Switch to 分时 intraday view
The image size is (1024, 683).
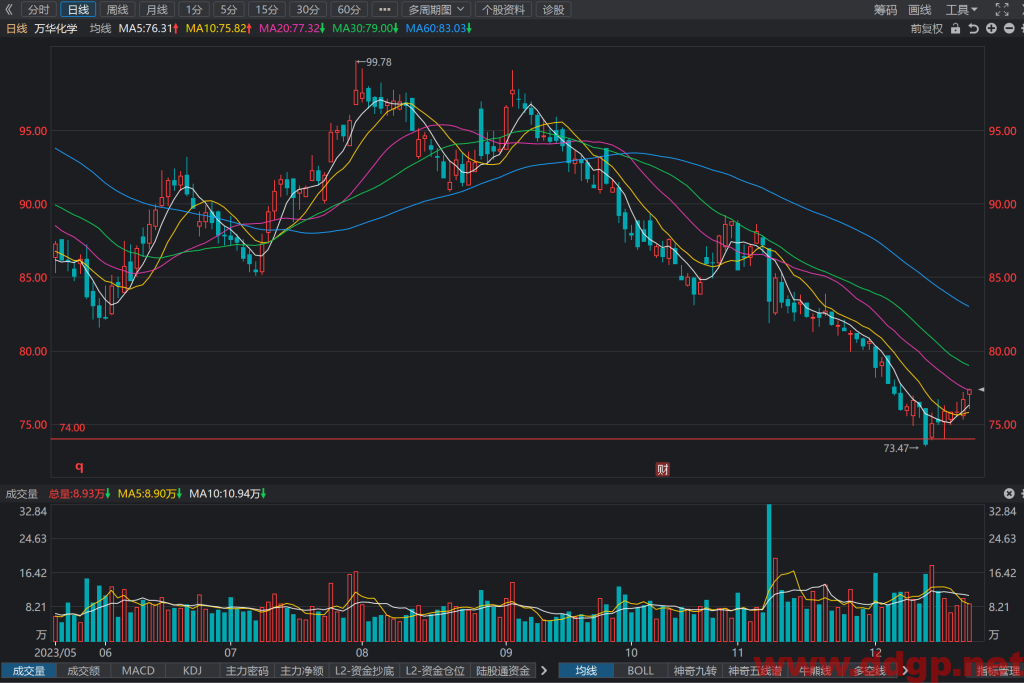click(x=39, y=10)
